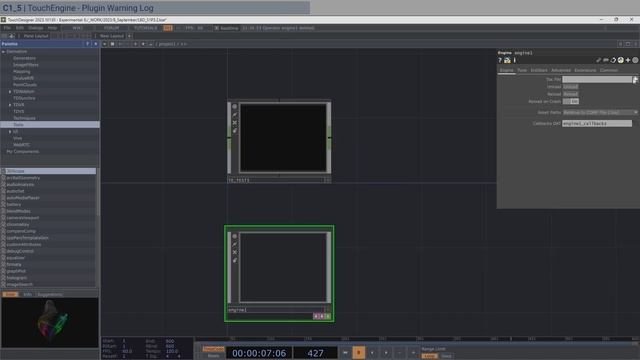Open the Help menu

click(x=52, y=28)
